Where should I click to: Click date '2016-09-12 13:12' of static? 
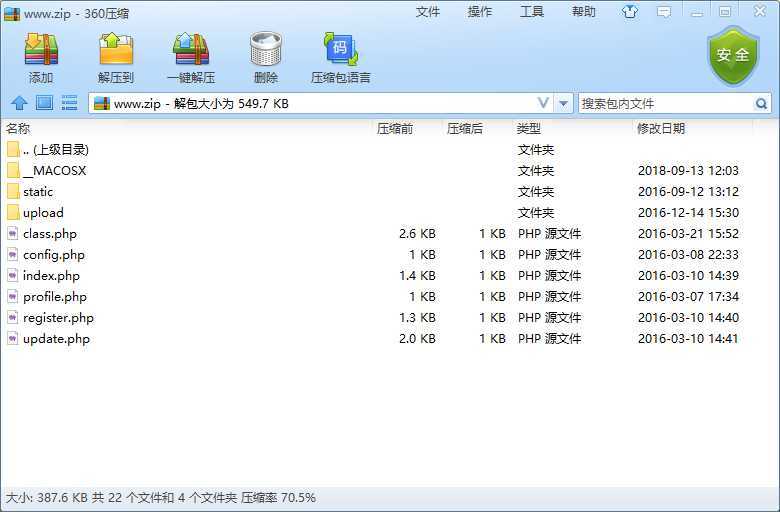(688, 192)
